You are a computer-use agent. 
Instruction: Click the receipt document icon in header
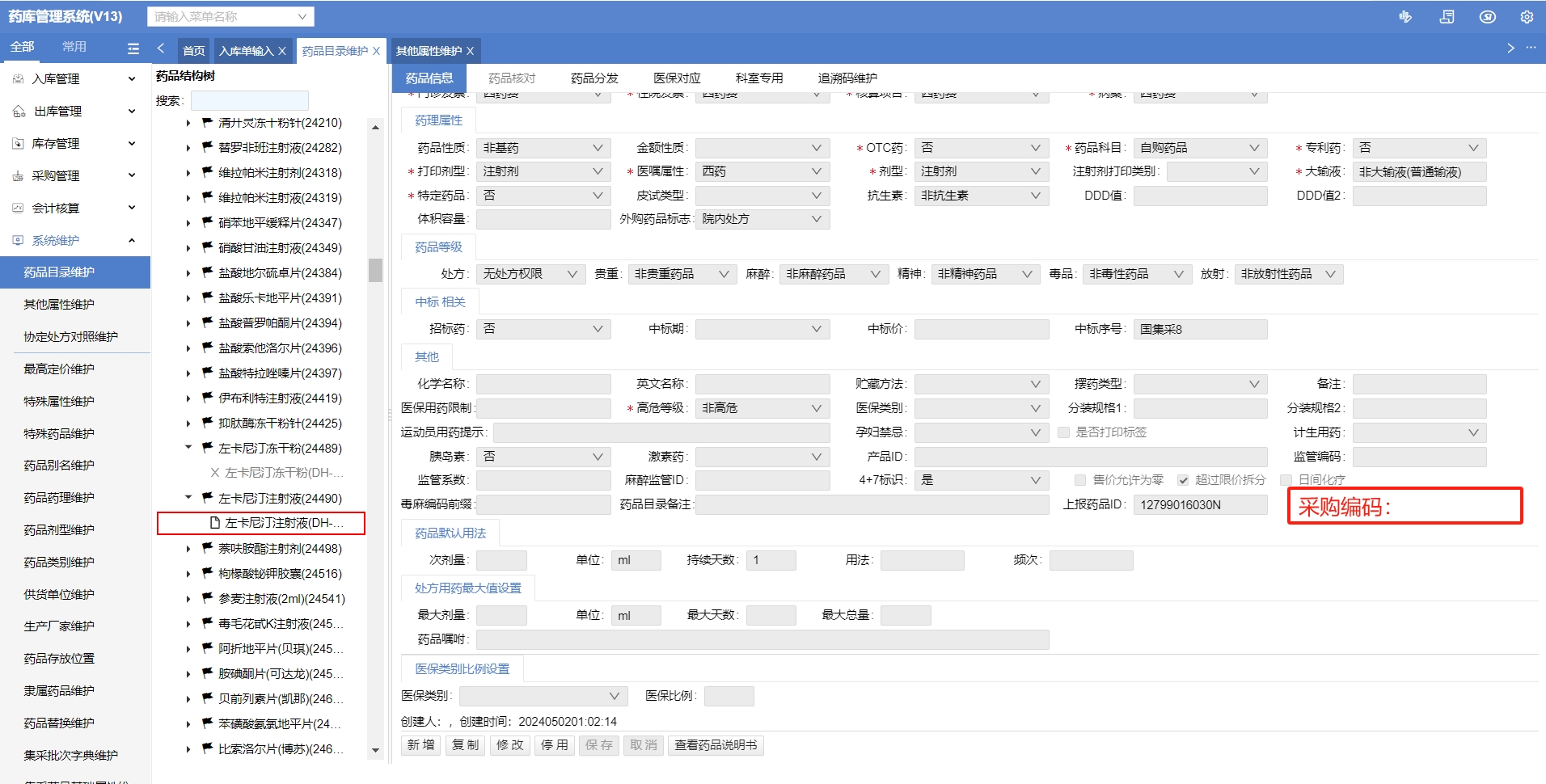[x=1447, y=17]
